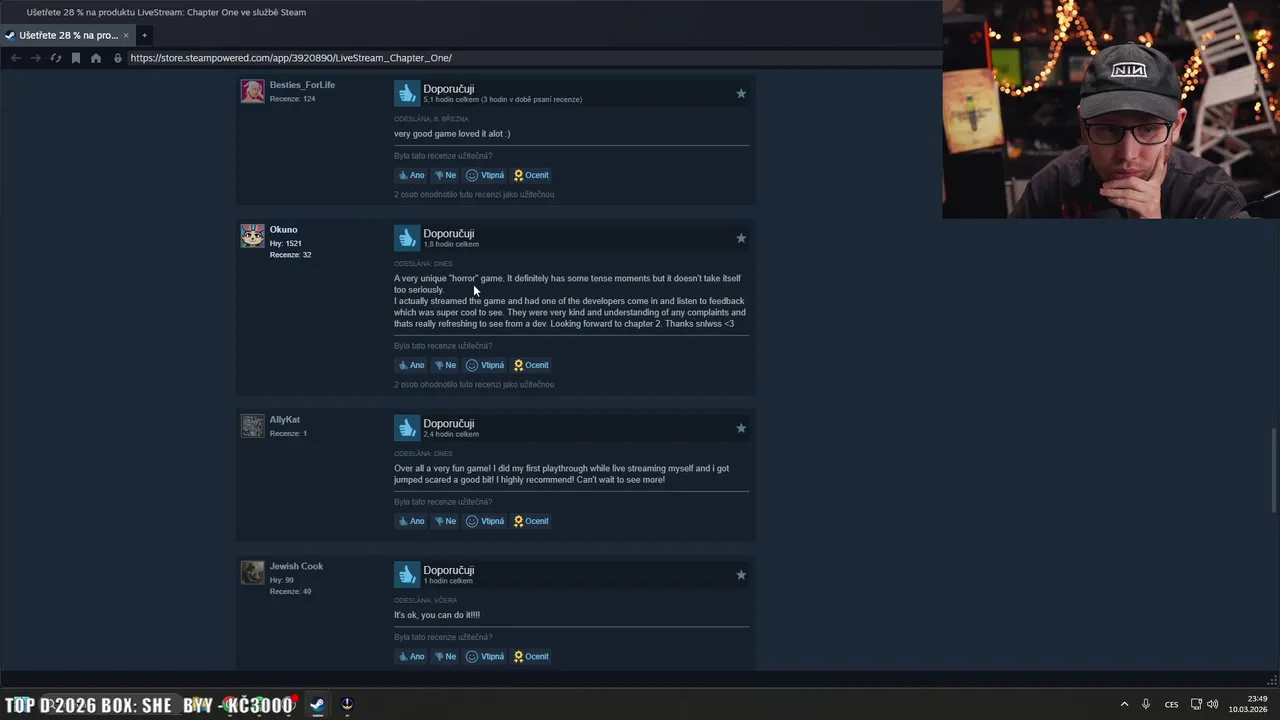This screenshot has width=1280, height=720.
Task: Click thumbs-up icon on Okuno review
Action: pyautogui.click(x=407, y=238)
